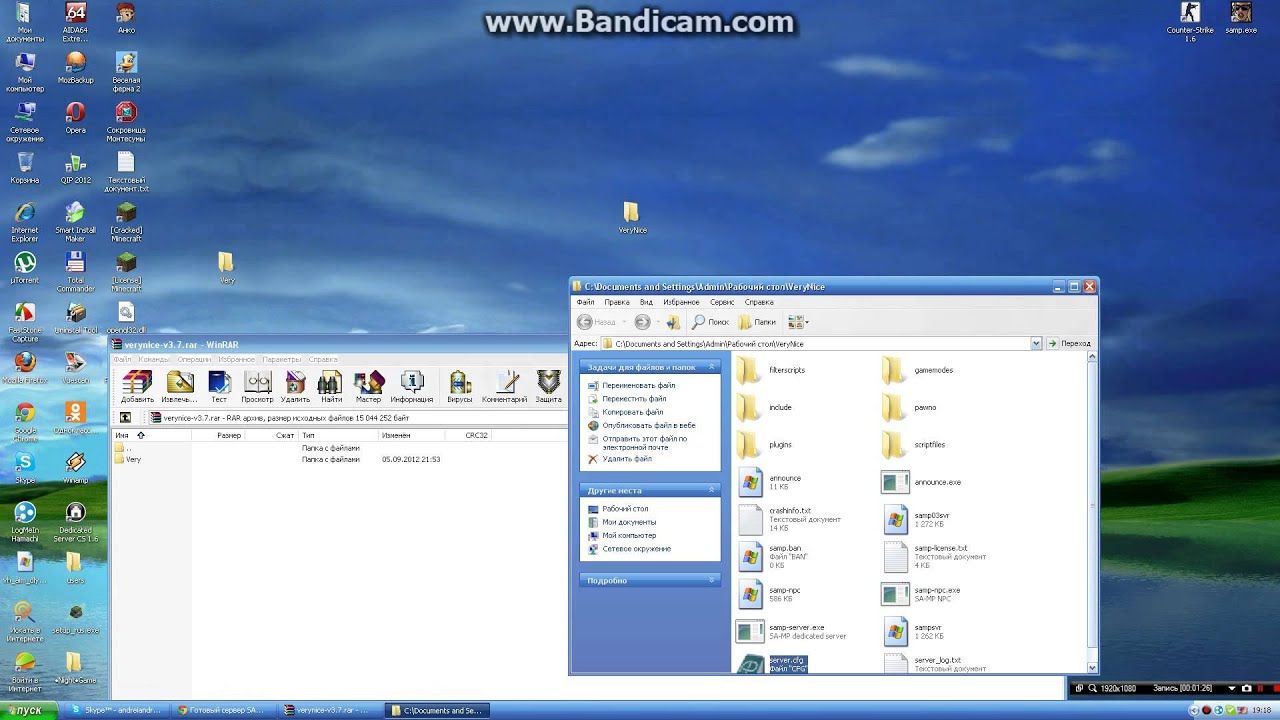Select the samp-server.exe file

click(791, 631)
